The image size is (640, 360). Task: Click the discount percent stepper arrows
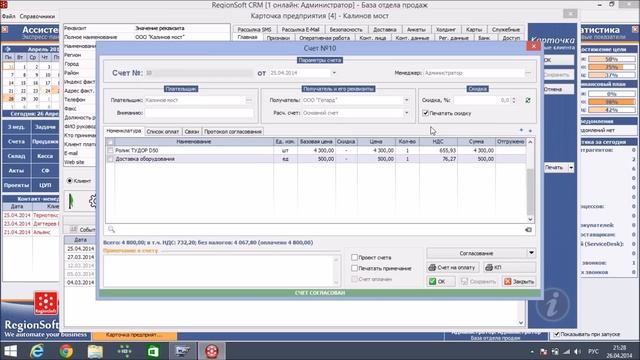coord(513,100)
